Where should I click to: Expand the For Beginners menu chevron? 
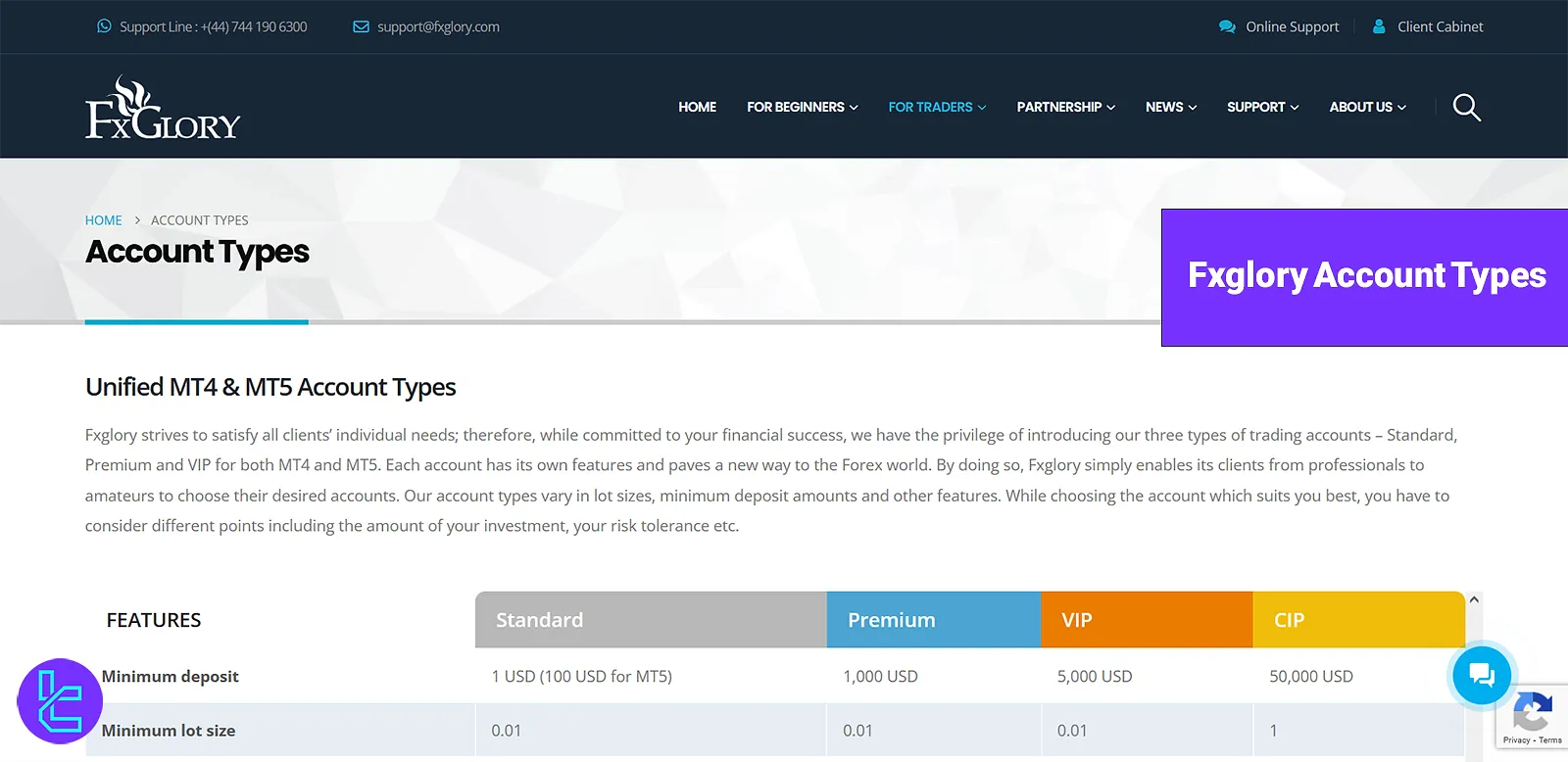click(x=854, y=108)
